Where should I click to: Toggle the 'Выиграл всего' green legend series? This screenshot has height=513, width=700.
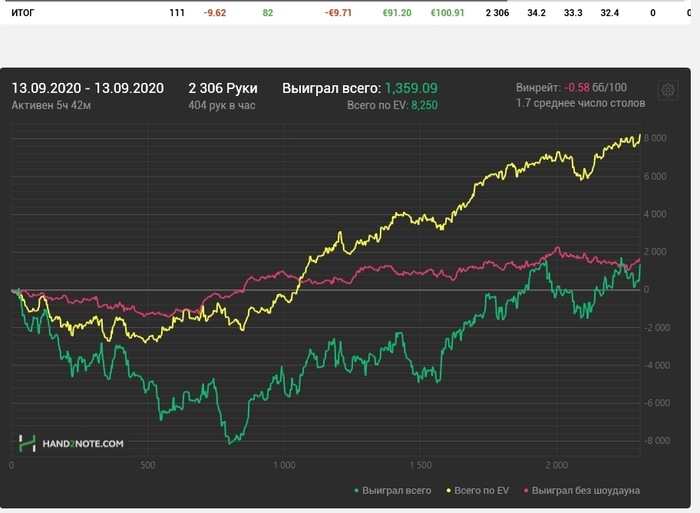click(x=393, y=490)
